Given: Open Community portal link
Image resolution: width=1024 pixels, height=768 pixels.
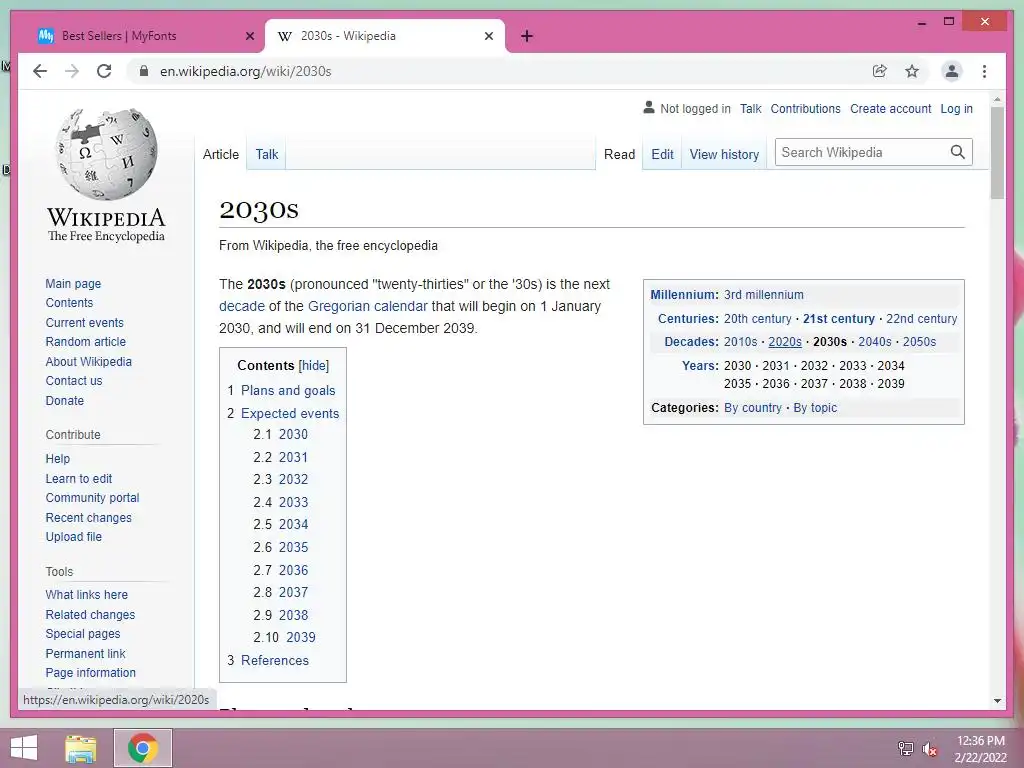Looking at the screenshot, I should (x=92, y=498).
